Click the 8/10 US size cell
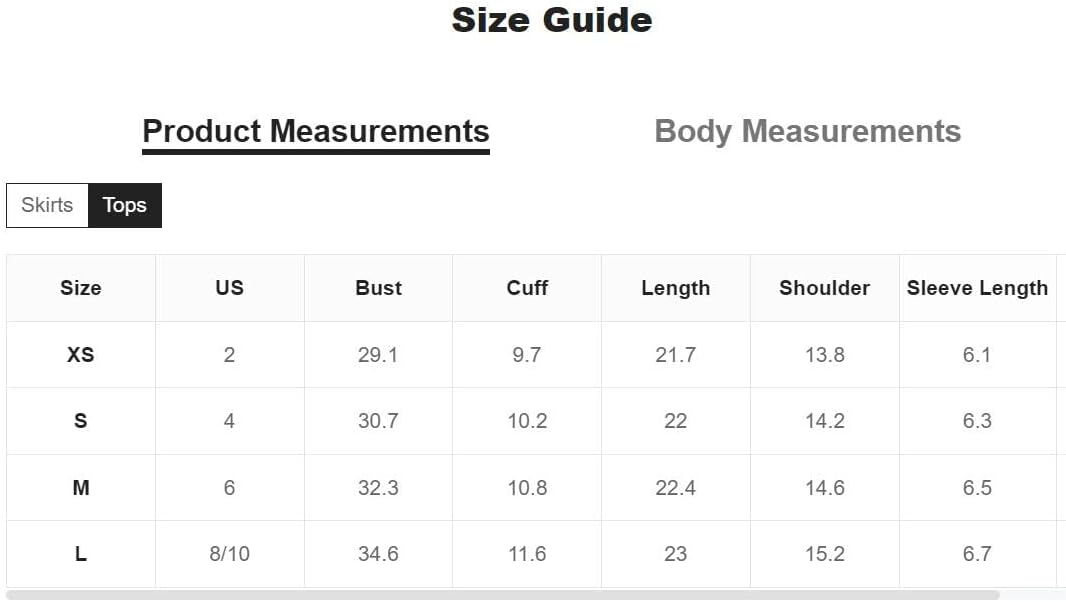 coord(229,554)
